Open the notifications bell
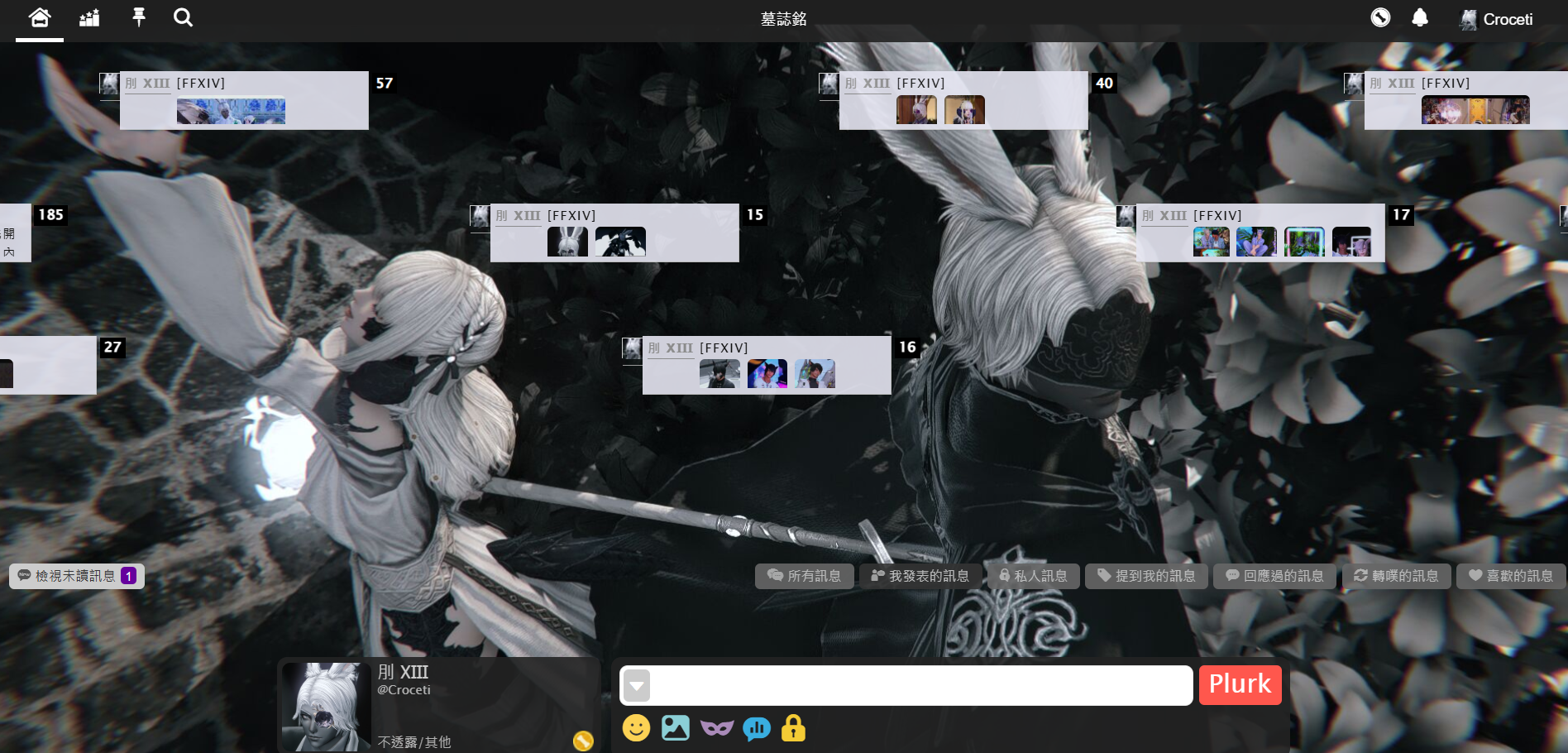Viewport: 1568px width, 753px height. (1420, 17)
